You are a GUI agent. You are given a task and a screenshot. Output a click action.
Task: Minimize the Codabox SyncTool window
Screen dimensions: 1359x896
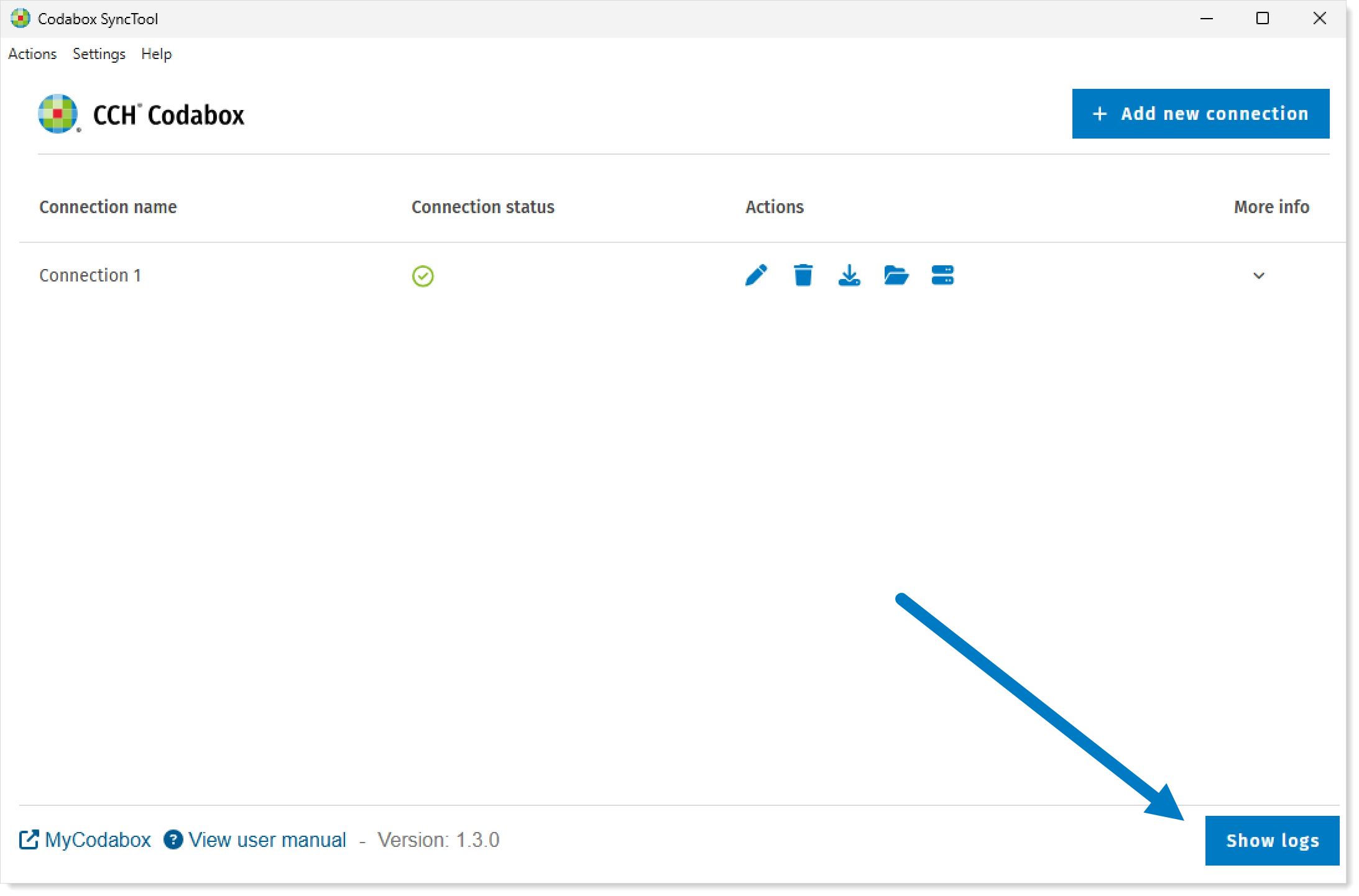(1207, 19)
